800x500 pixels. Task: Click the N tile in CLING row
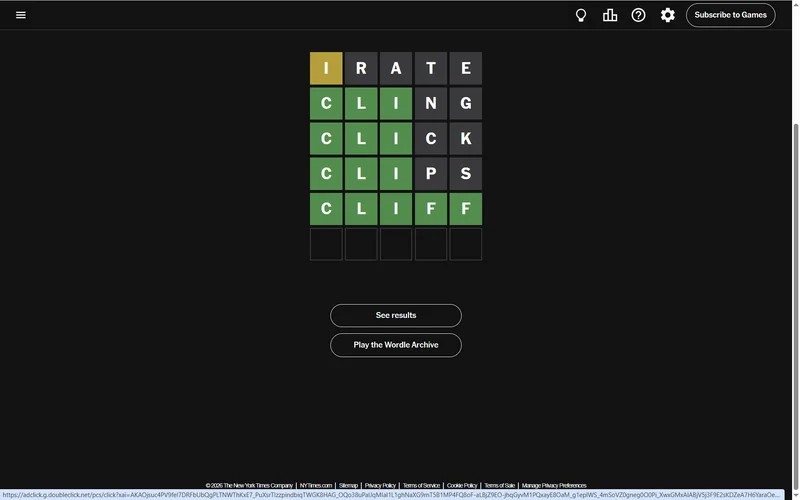tap(431, 104)
